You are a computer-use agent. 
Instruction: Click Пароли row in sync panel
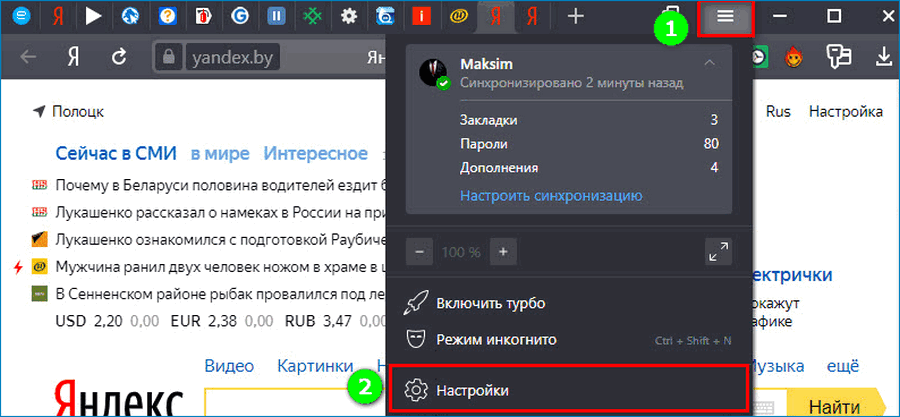(x=589, y=144)
